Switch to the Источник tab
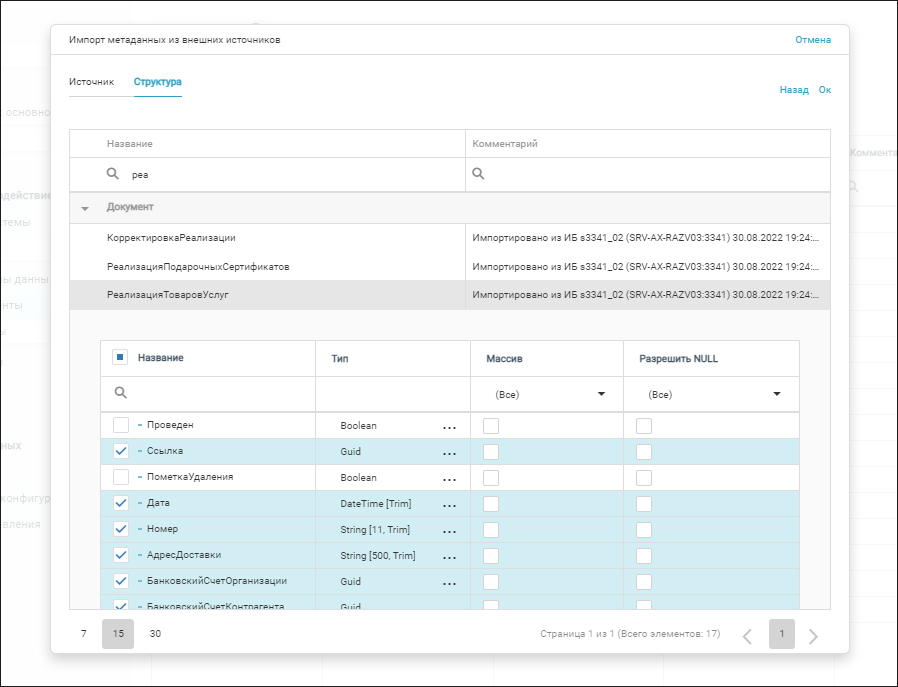Viewport: 898px width, 687px height. point(91,82)
